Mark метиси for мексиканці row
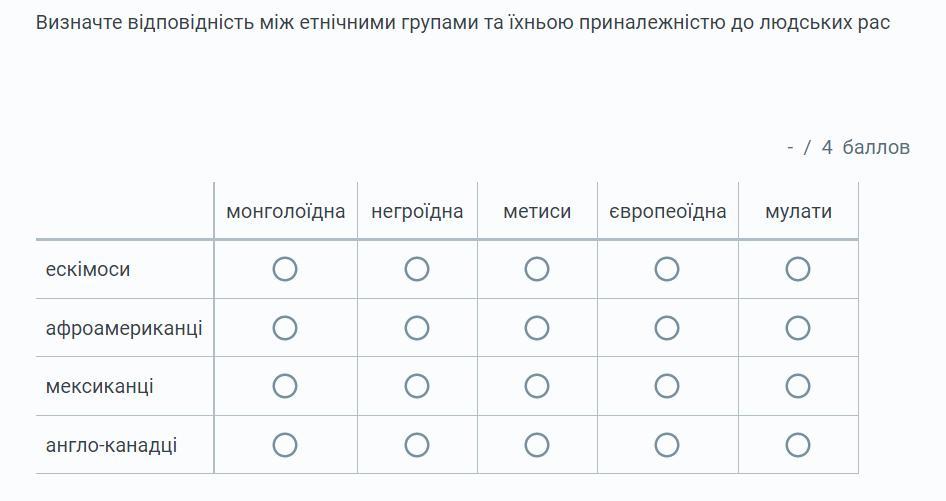The width and height of the screenshot is (946, 501). [x=537, y=386]
